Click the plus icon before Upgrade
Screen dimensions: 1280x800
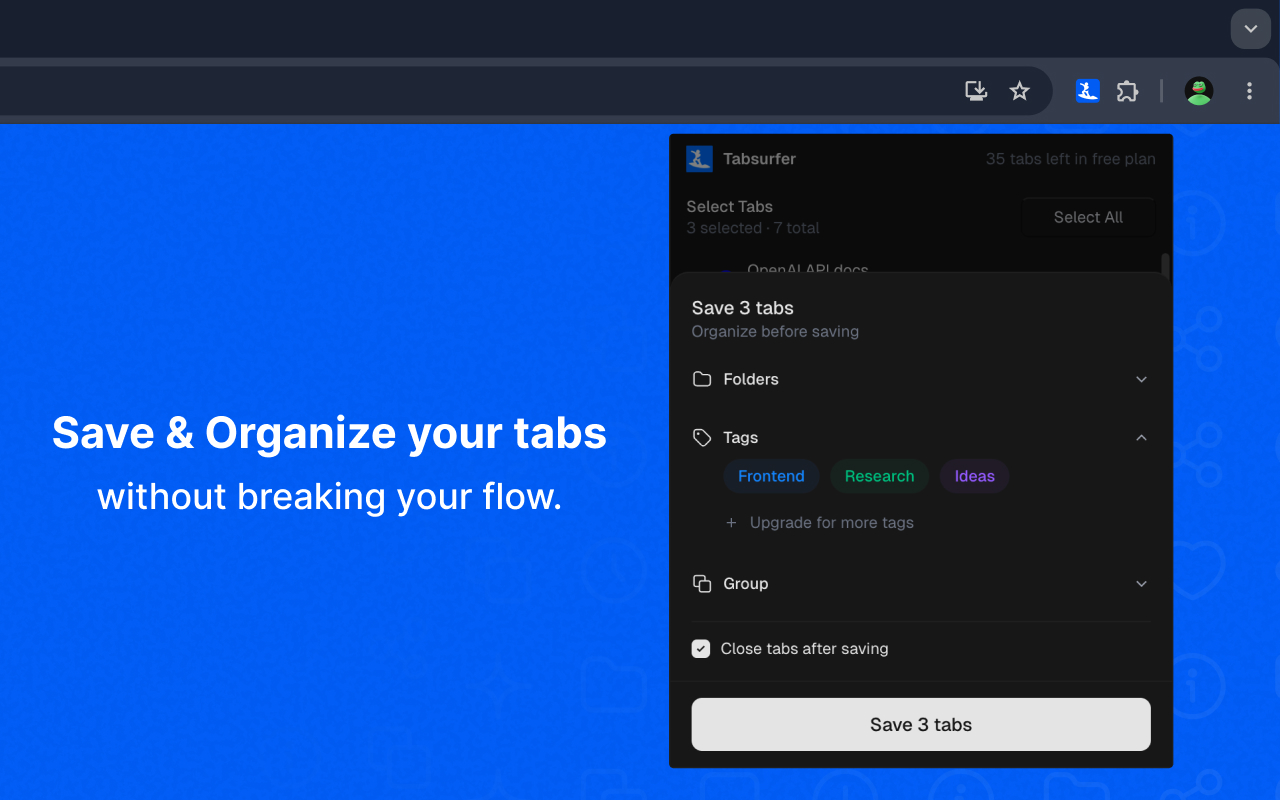pos(731,522)
